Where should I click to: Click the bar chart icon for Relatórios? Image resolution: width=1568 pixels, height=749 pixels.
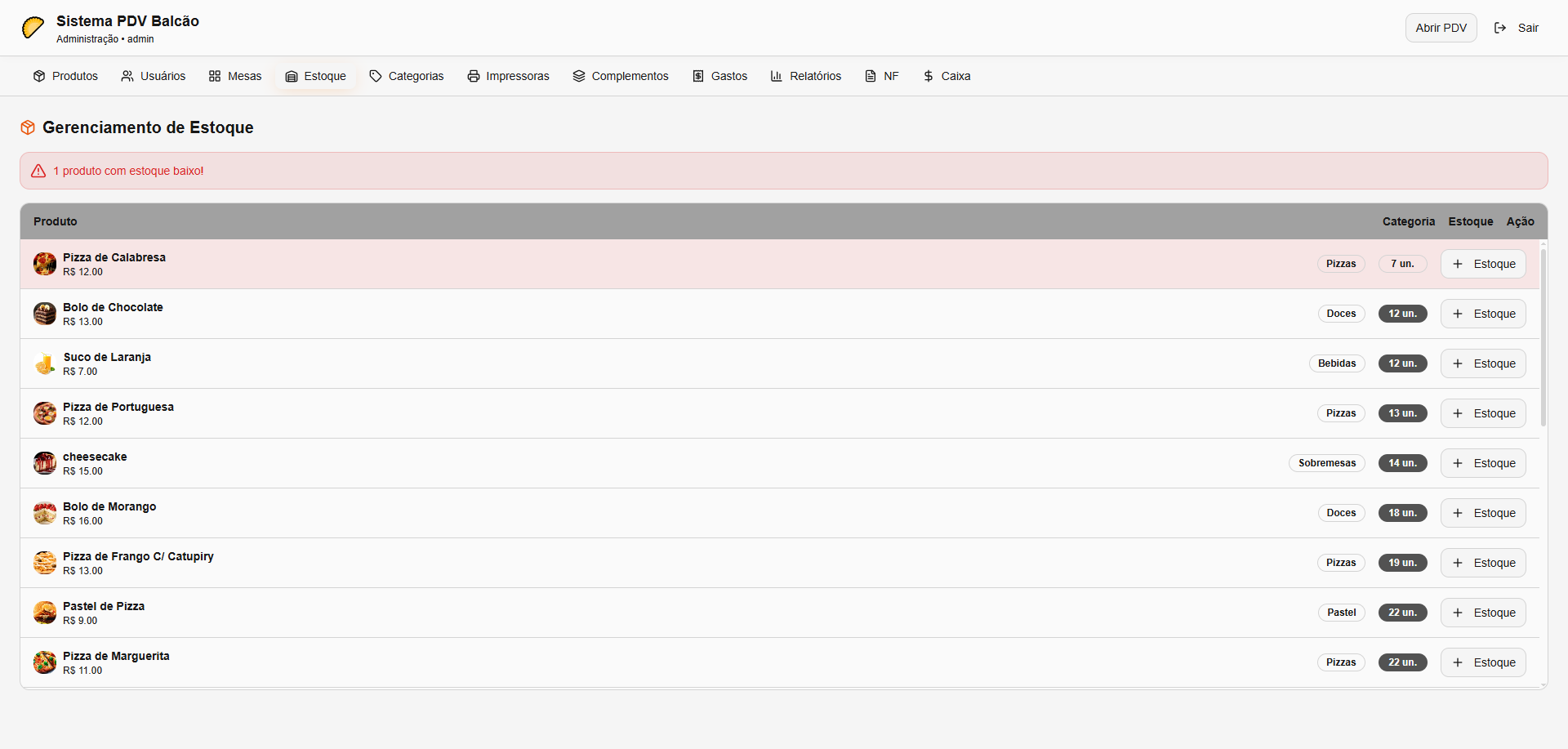click(x=777, y=76)
